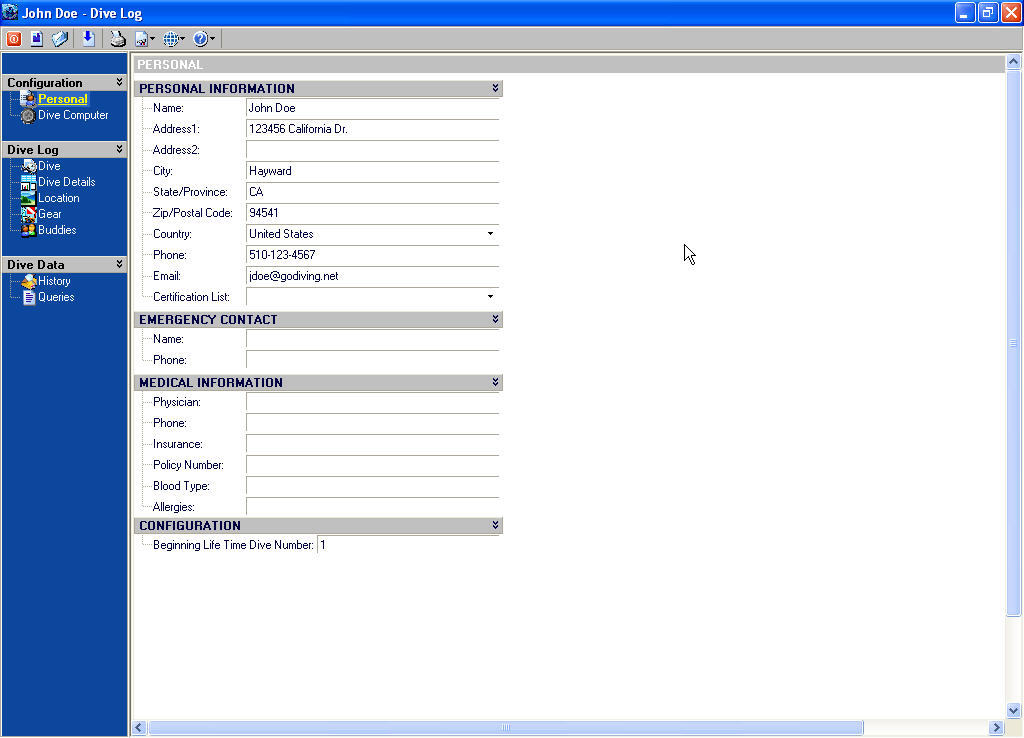Viewport: 1024px width, 738px height.
Task: Open the Country dropdown
Action: click(x=490, y=233)
